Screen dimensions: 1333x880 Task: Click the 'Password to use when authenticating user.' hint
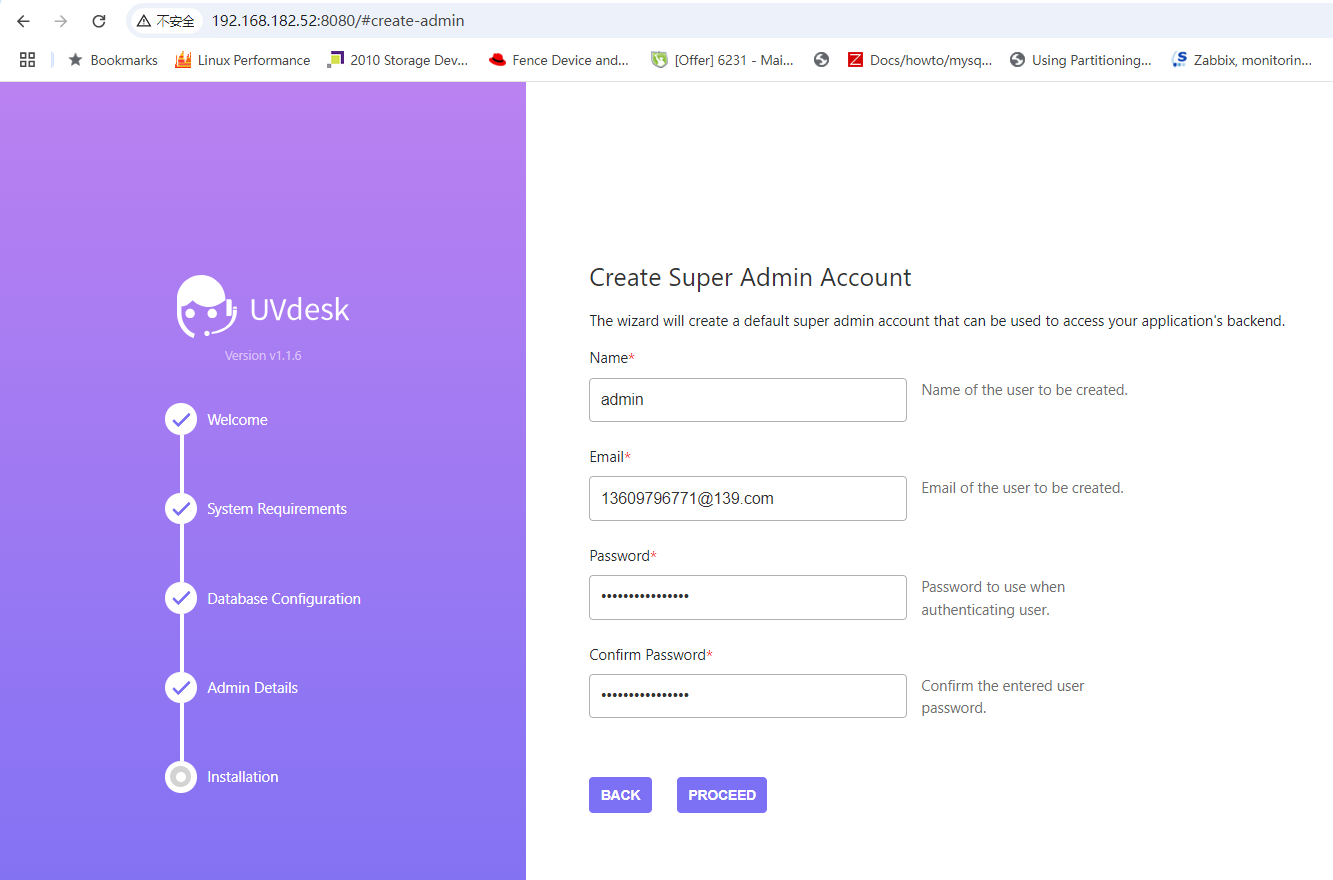[x=994, y=598]
